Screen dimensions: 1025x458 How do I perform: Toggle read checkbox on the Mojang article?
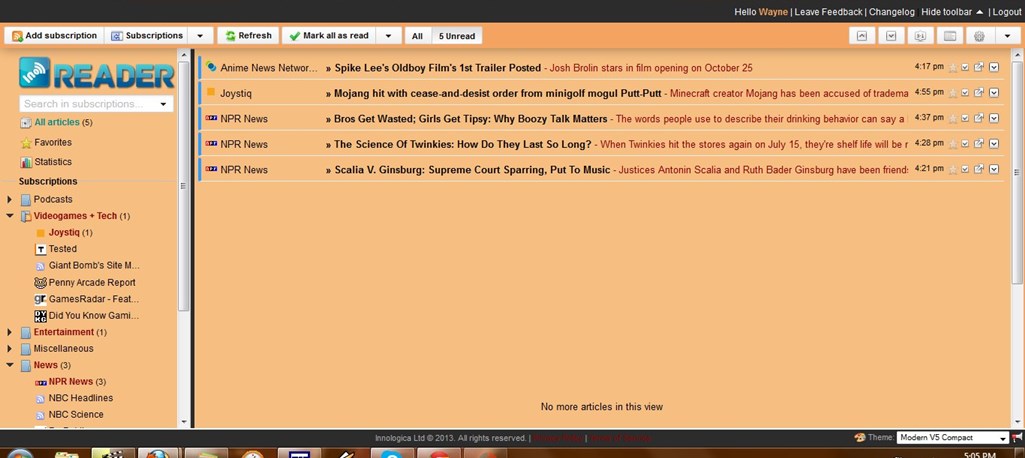966,92
